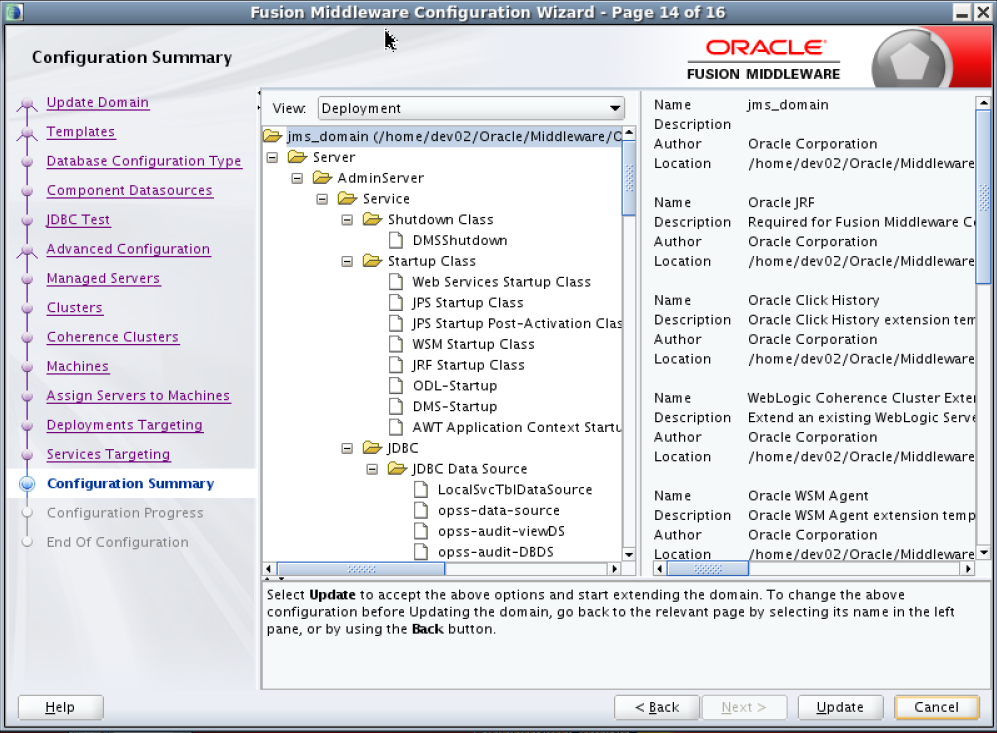
Task: Open the View dropdown showing Deployment
Action: click(x=471, y=108)
